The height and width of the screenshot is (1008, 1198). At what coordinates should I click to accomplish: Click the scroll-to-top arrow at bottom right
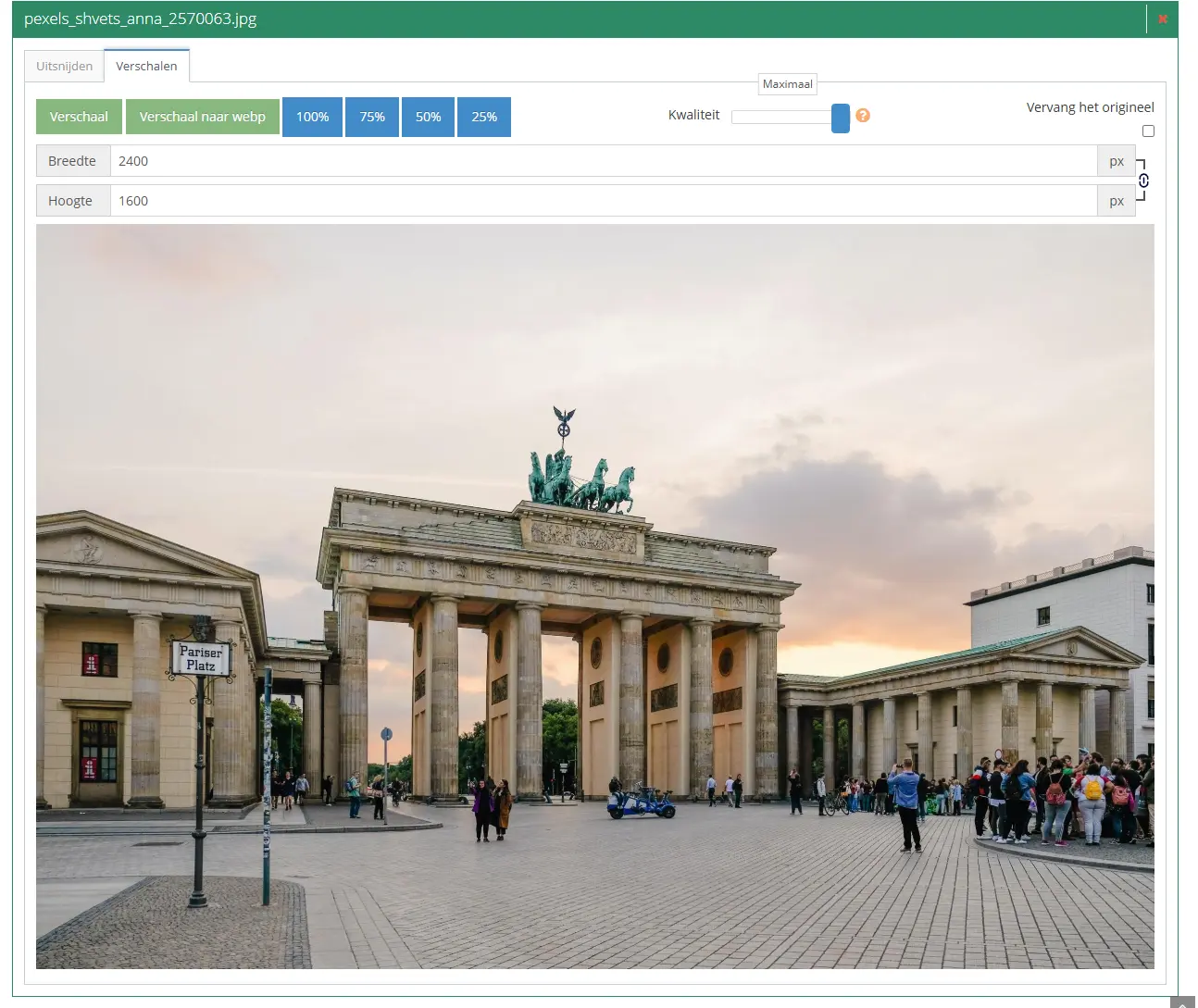[x=1183, y=1002]
